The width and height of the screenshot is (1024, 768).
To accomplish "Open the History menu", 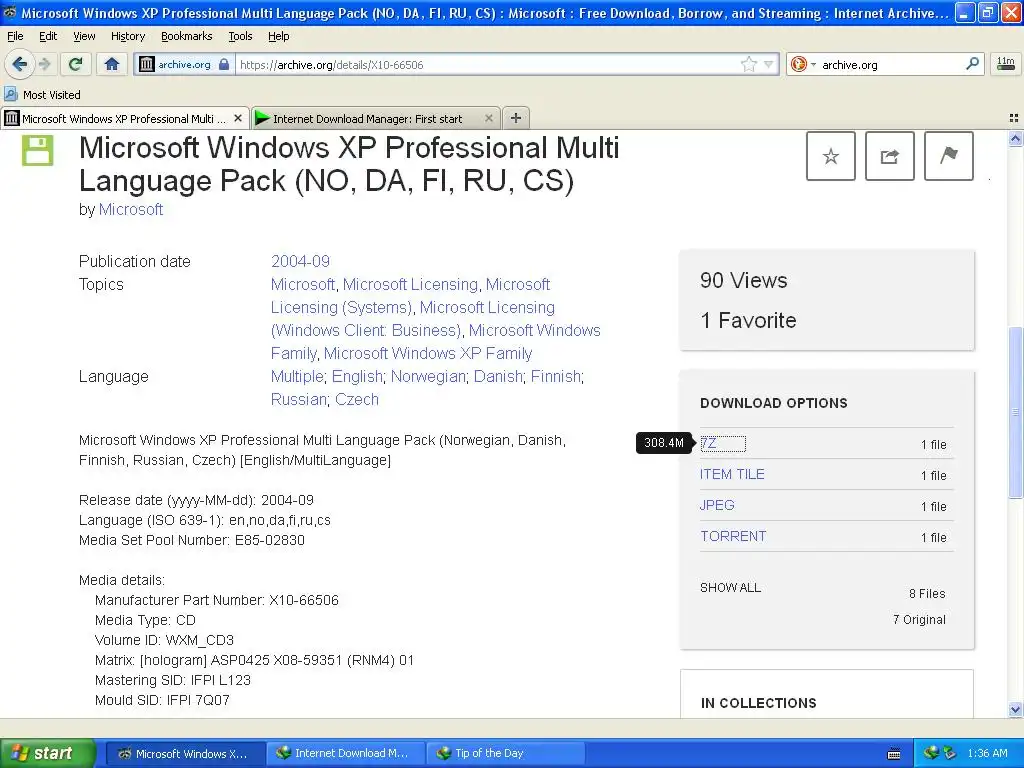I will tap(128, 36).
